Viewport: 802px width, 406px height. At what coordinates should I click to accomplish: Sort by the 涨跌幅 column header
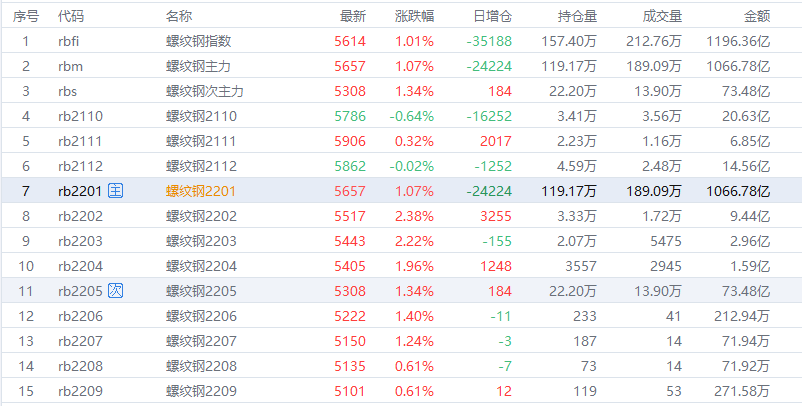(414, 16)
